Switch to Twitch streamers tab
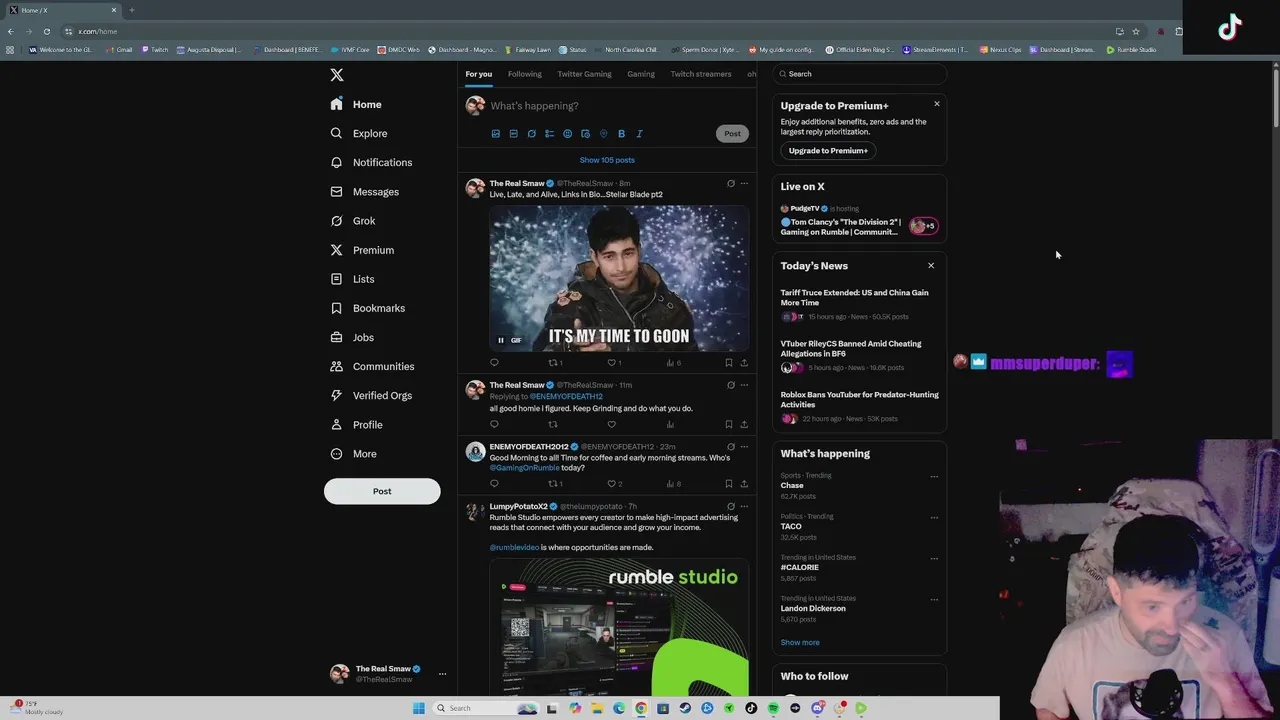The image size is (1280, 720). pyautogui.click(x=701, y=74)
